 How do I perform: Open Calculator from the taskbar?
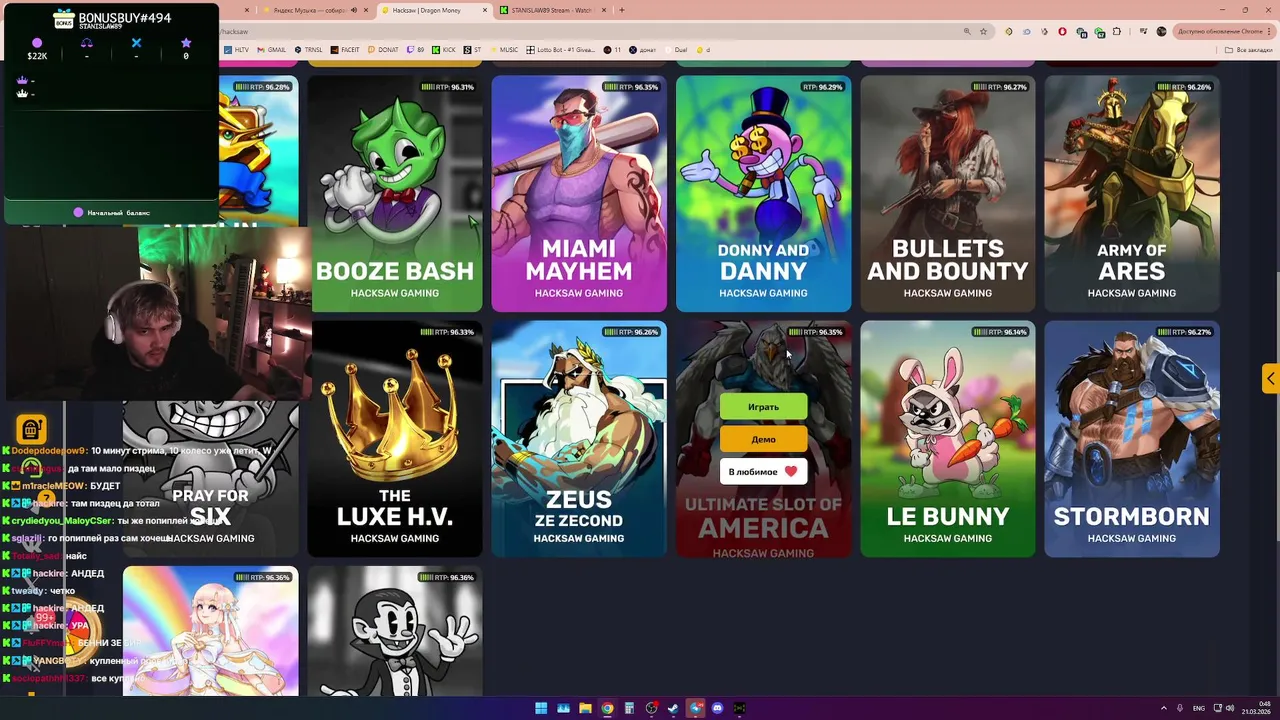(x=629, y=708)
